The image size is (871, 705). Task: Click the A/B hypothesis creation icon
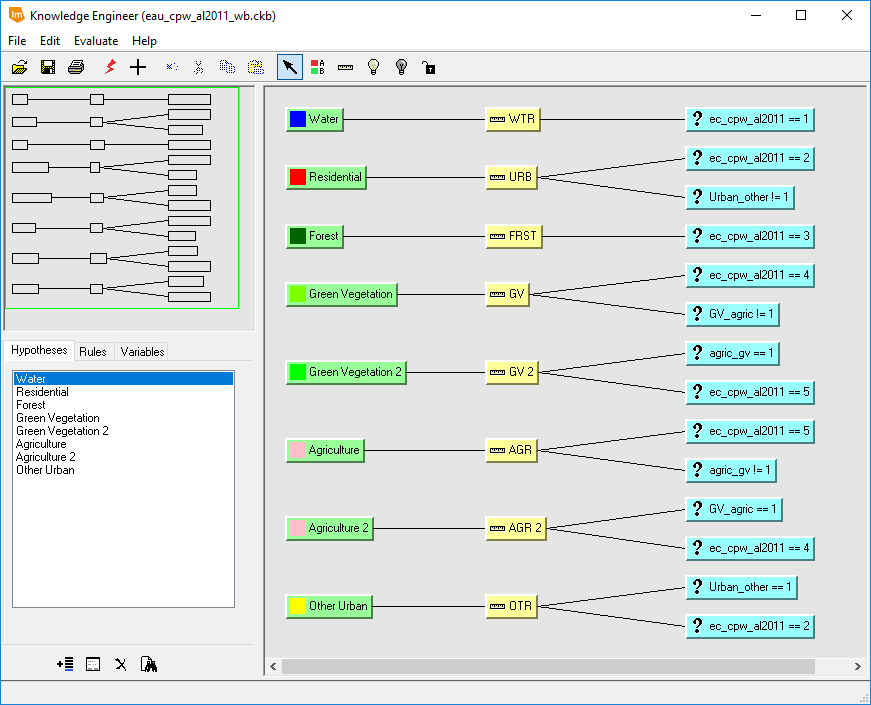[317, 67]
